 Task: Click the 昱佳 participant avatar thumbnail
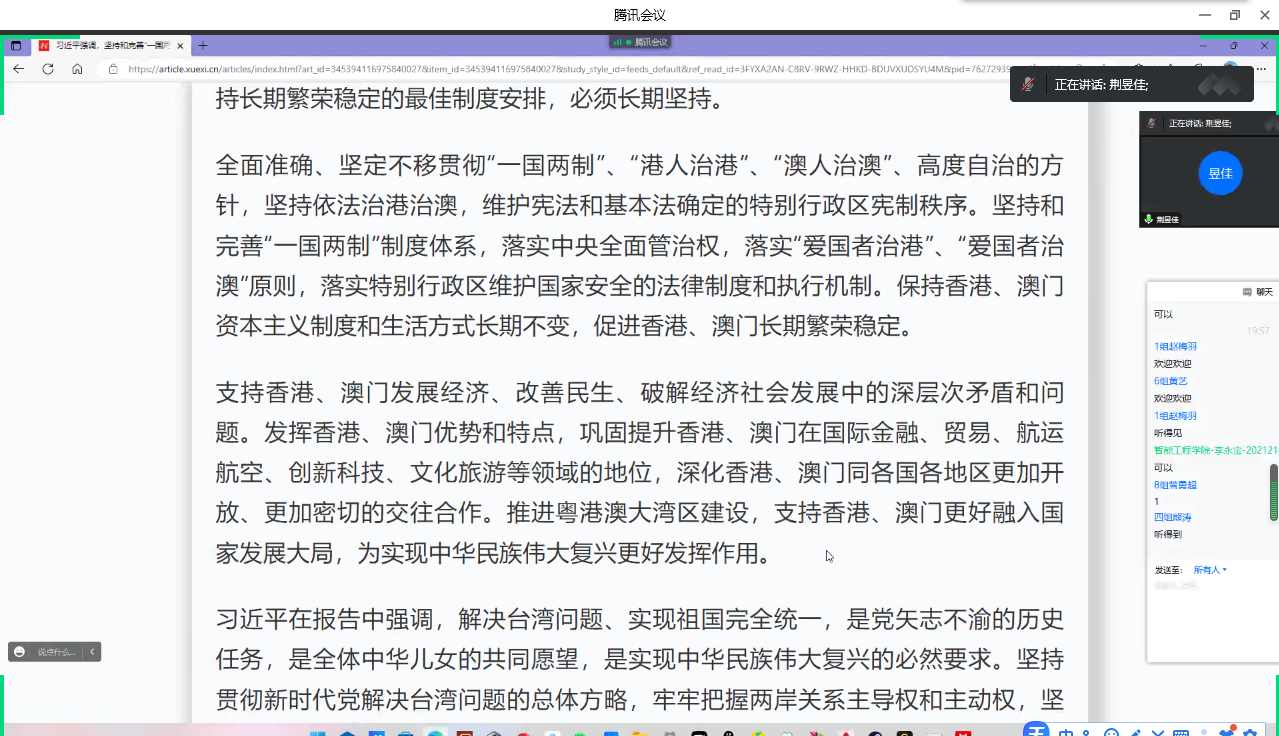click(x=1219, y=174)
